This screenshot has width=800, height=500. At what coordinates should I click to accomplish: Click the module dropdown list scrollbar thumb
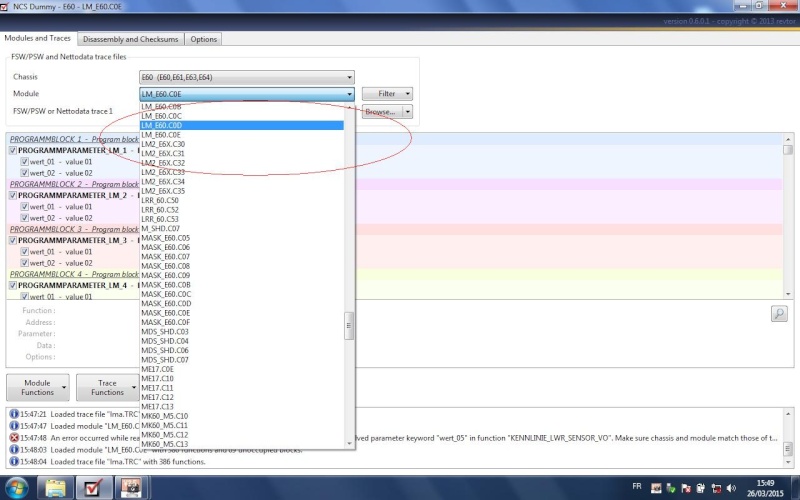pyautogui.click(x=349, y=326)
